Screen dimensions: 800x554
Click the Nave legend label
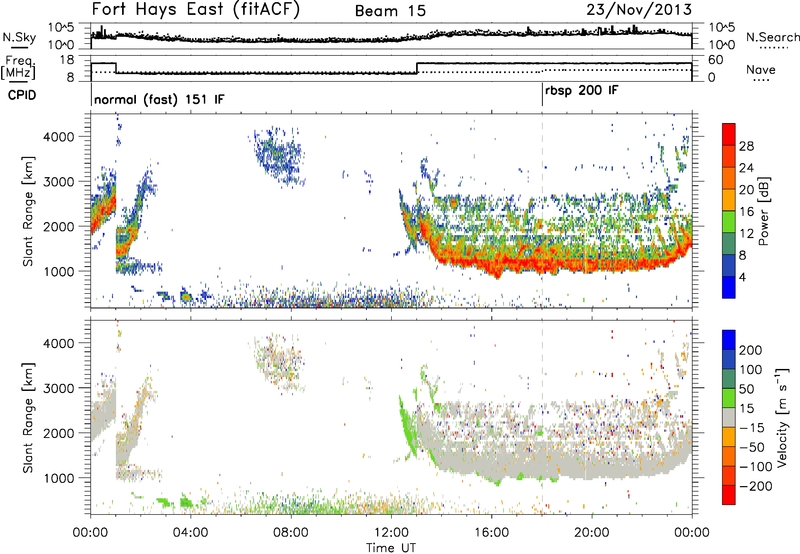point(760,70)
